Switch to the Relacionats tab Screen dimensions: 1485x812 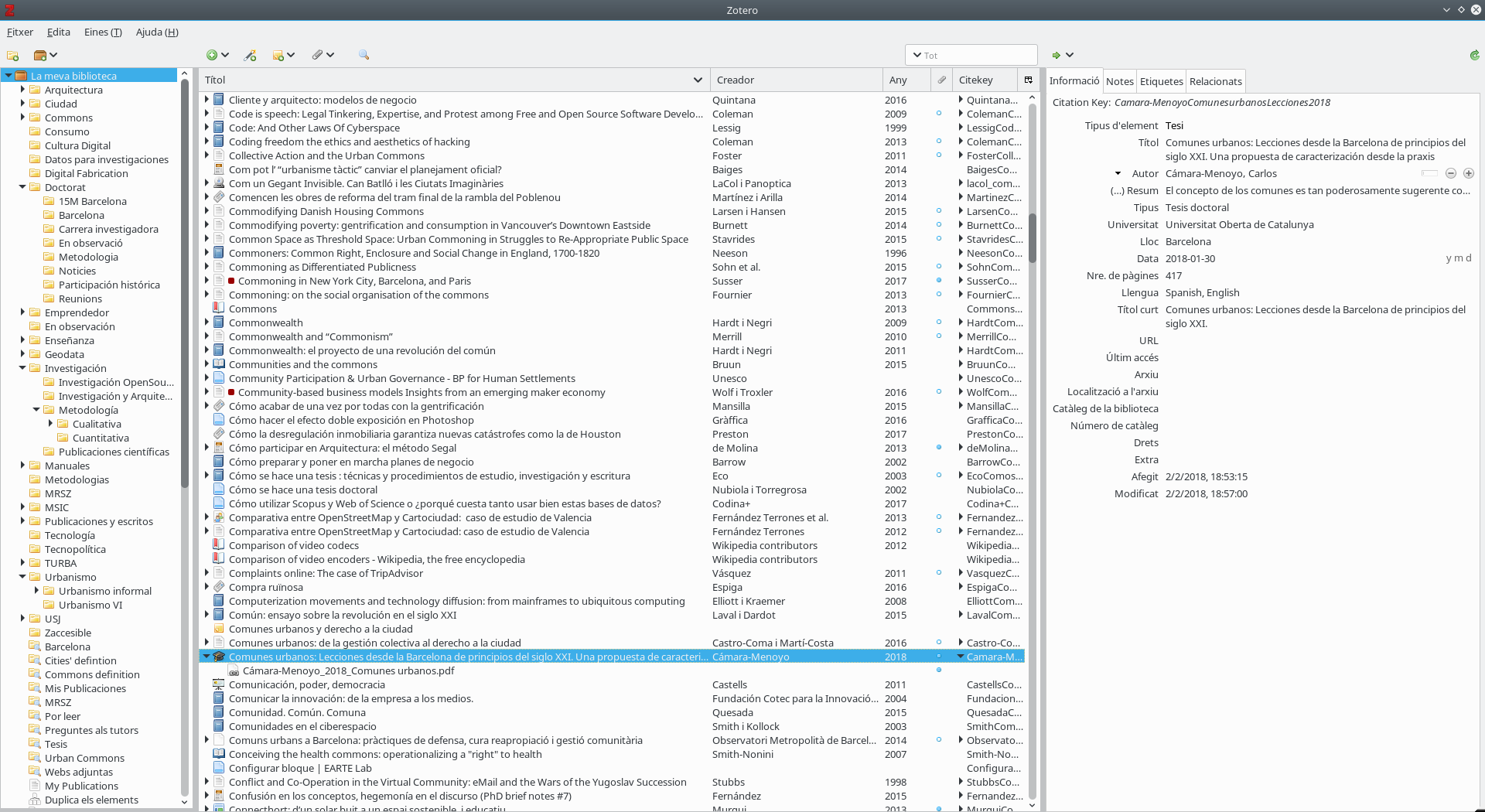tap(1216, 81)
